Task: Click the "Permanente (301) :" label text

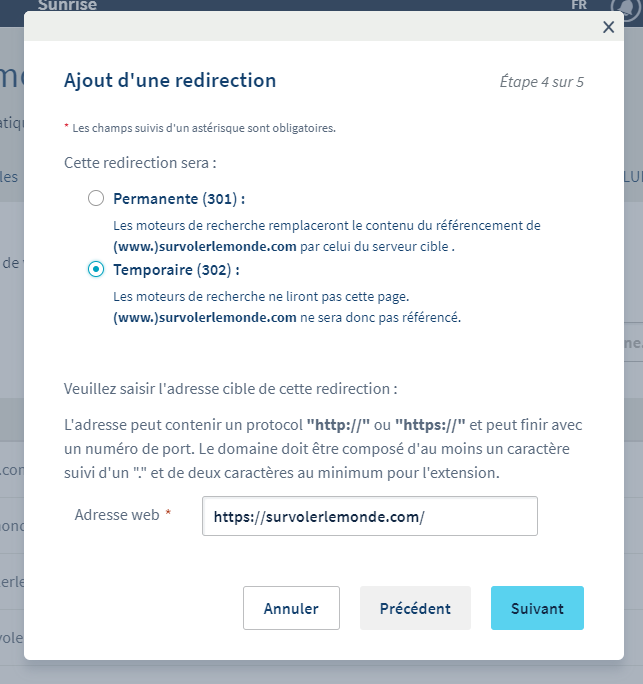Action: (x=179, y=198)
